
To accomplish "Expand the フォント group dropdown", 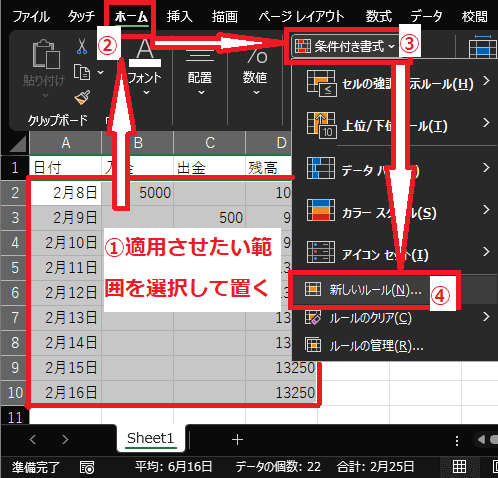I will [146, 93].
